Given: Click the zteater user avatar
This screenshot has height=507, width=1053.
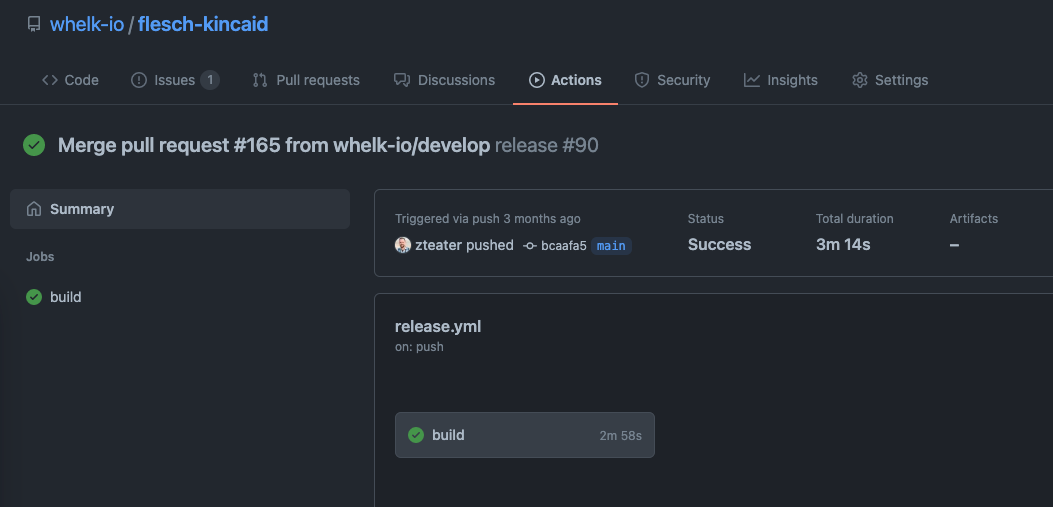Looking at the screenshot, I should (x=403, y=245).
